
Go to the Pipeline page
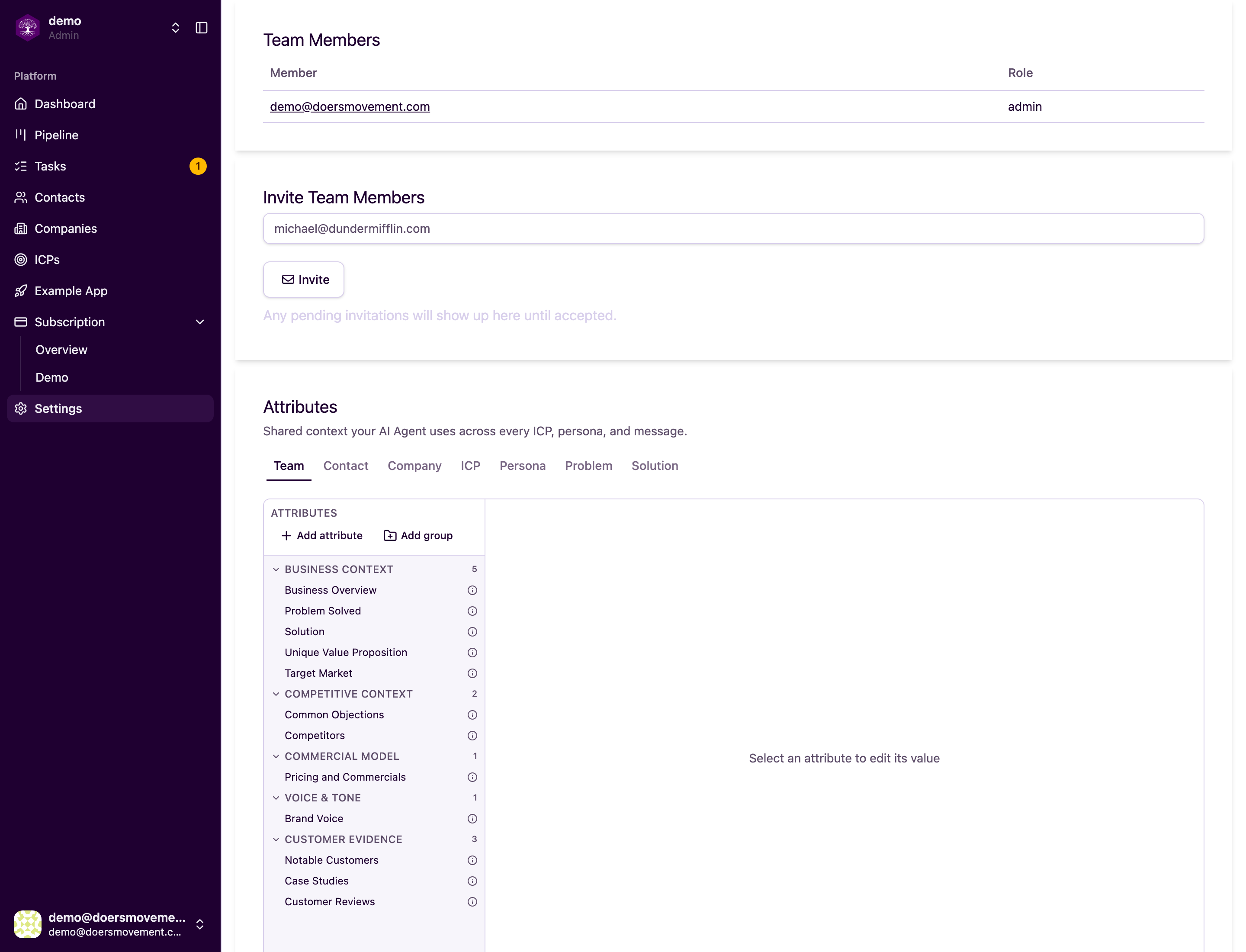[x=110, y=135]
